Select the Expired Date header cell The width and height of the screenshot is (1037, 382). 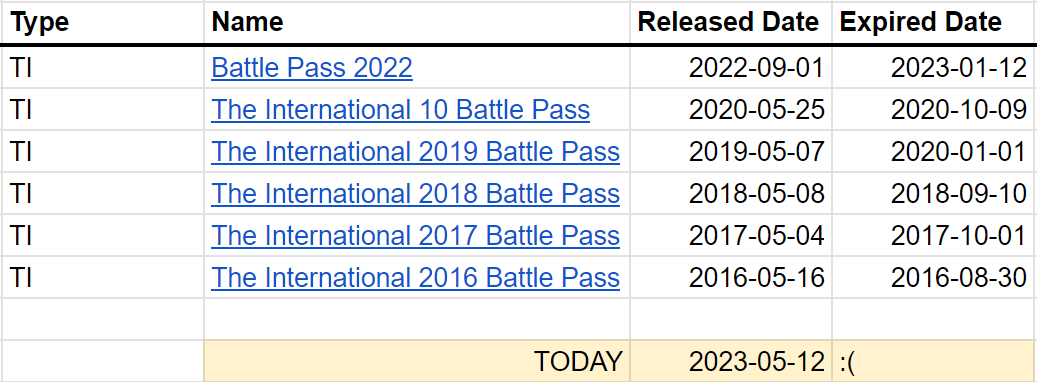coord(934,22)
